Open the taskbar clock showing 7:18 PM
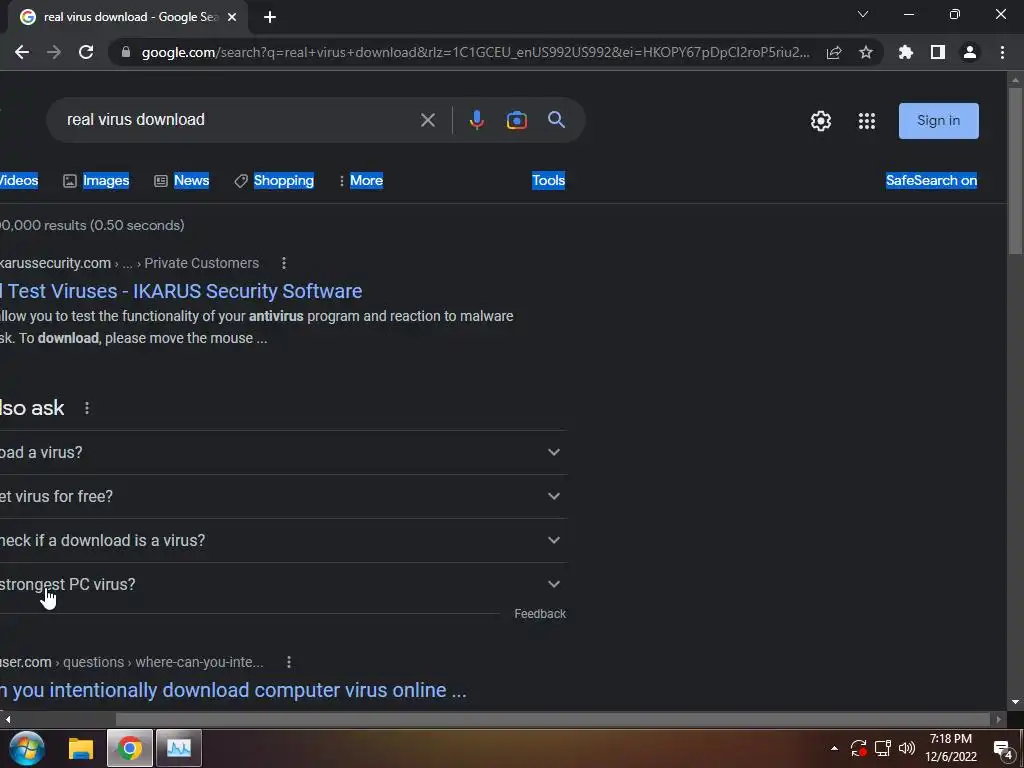 pyautogui.click(x=951, y=748)
